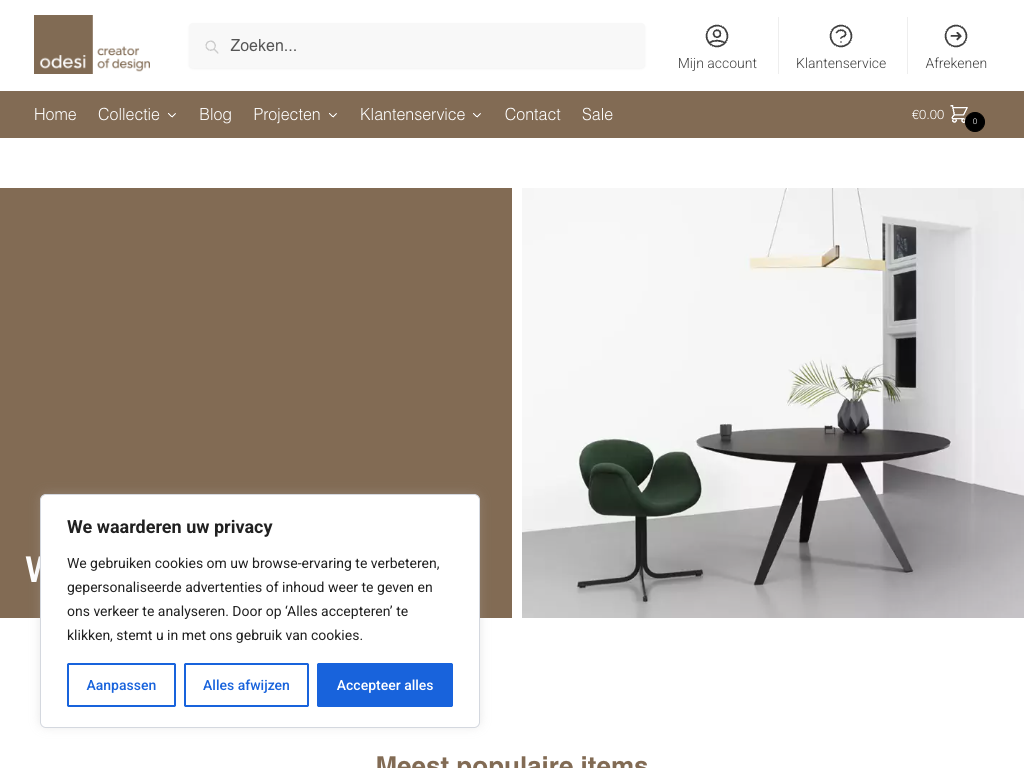1024x768 pixels.
Task: Open Mijn account user icon
Action: point(716,36)
